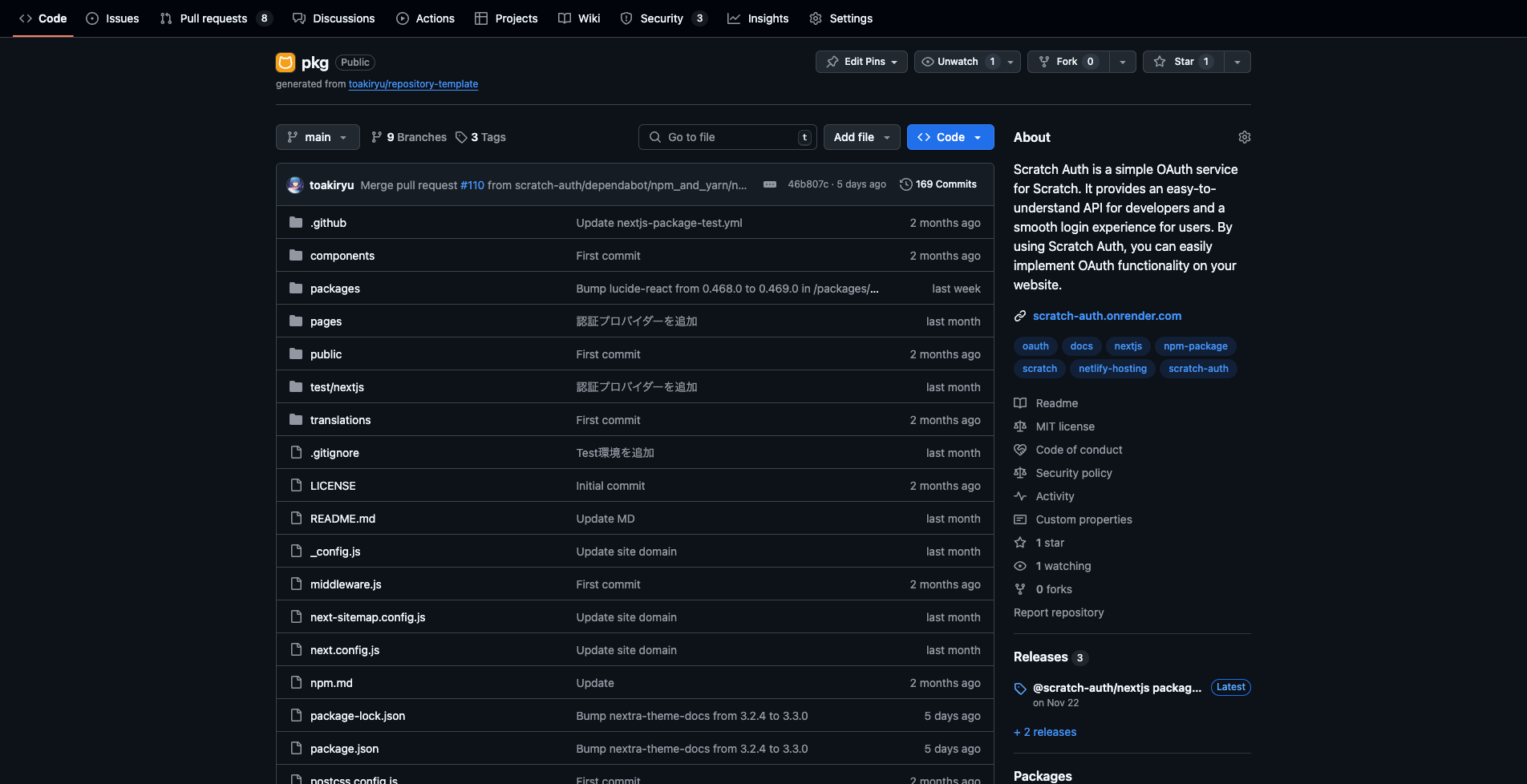Switch to the Insights tab
Viewport: 1527px width, 784px height.
pyautogui.click(x=758, y=18)
